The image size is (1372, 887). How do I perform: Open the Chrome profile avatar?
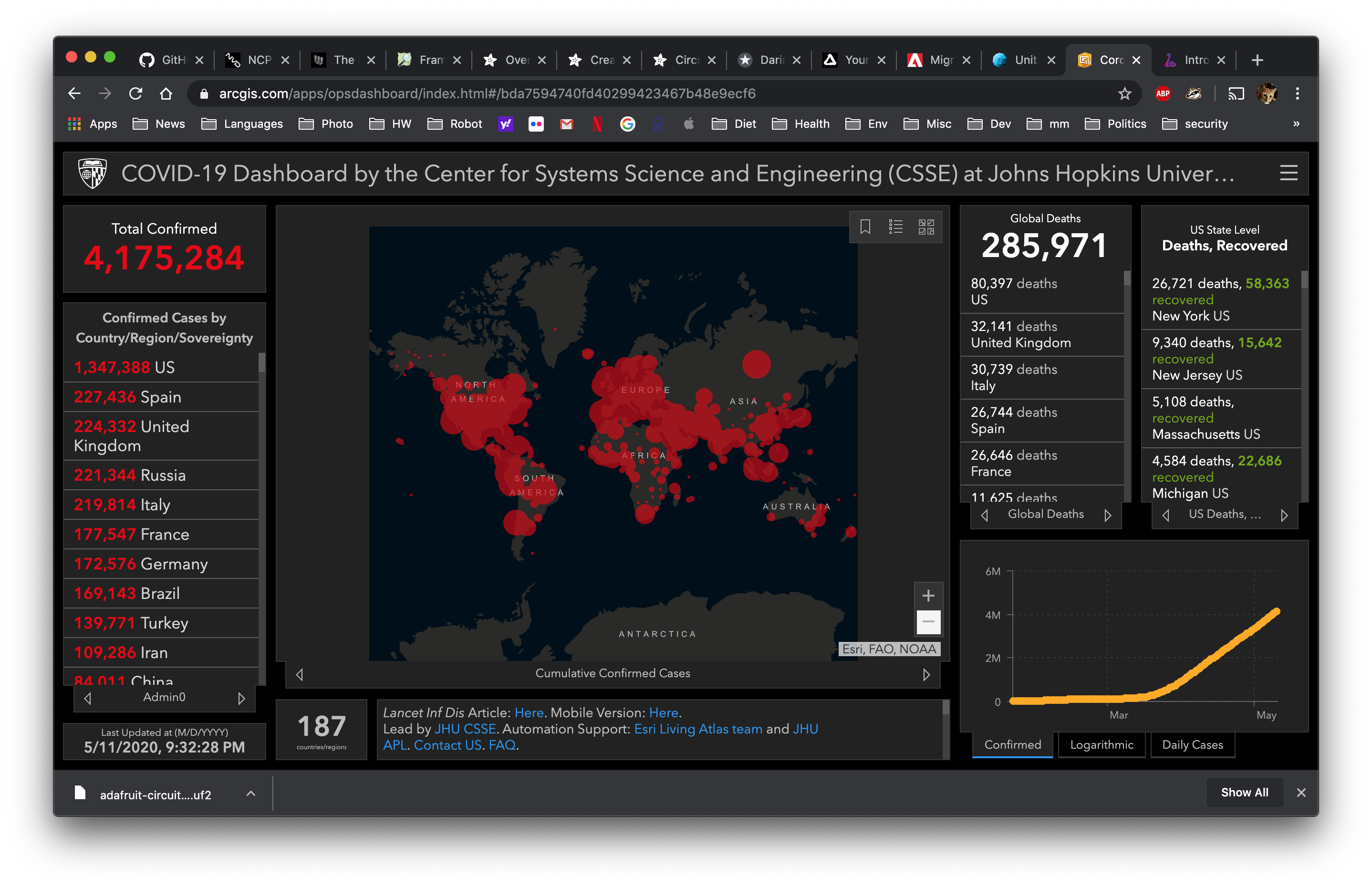[x=1266, y=93]
